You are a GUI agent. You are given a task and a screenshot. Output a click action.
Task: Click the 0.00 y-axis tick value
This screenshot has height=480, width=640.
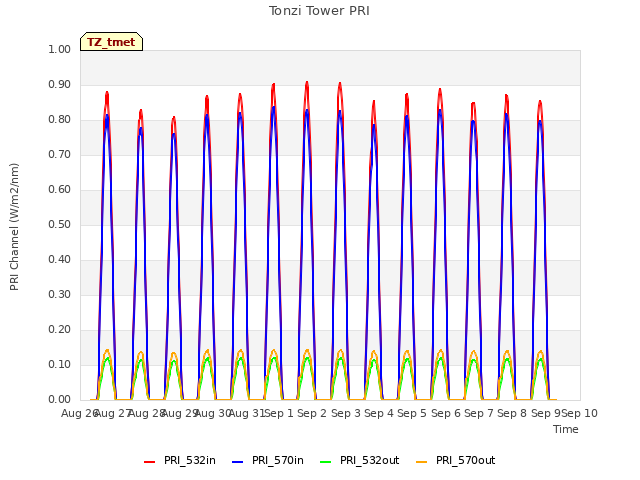click(x=60, y=400)
